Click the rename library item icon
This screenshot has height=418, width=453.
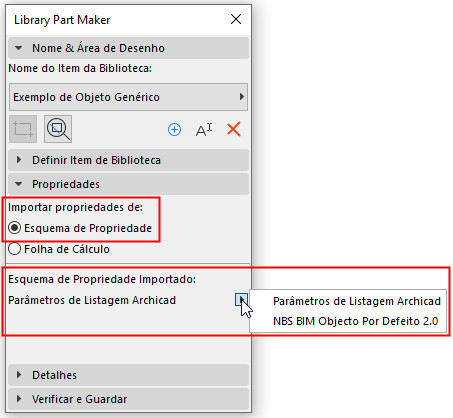click(204, 129)
